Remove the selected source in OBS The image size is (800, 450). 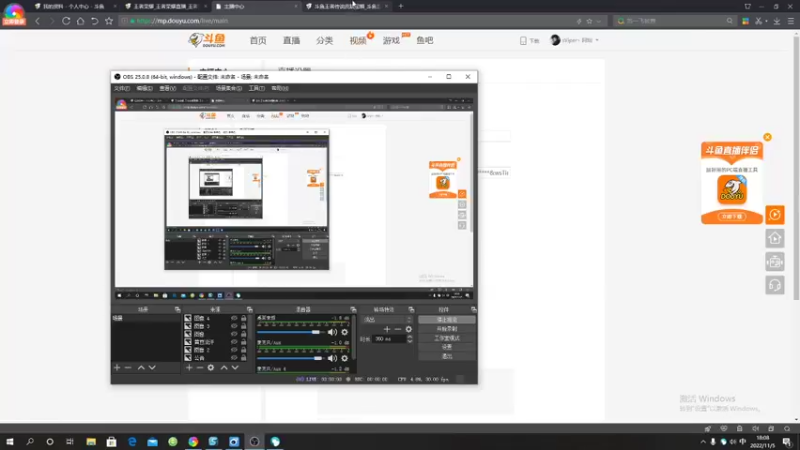coord(199,367)
